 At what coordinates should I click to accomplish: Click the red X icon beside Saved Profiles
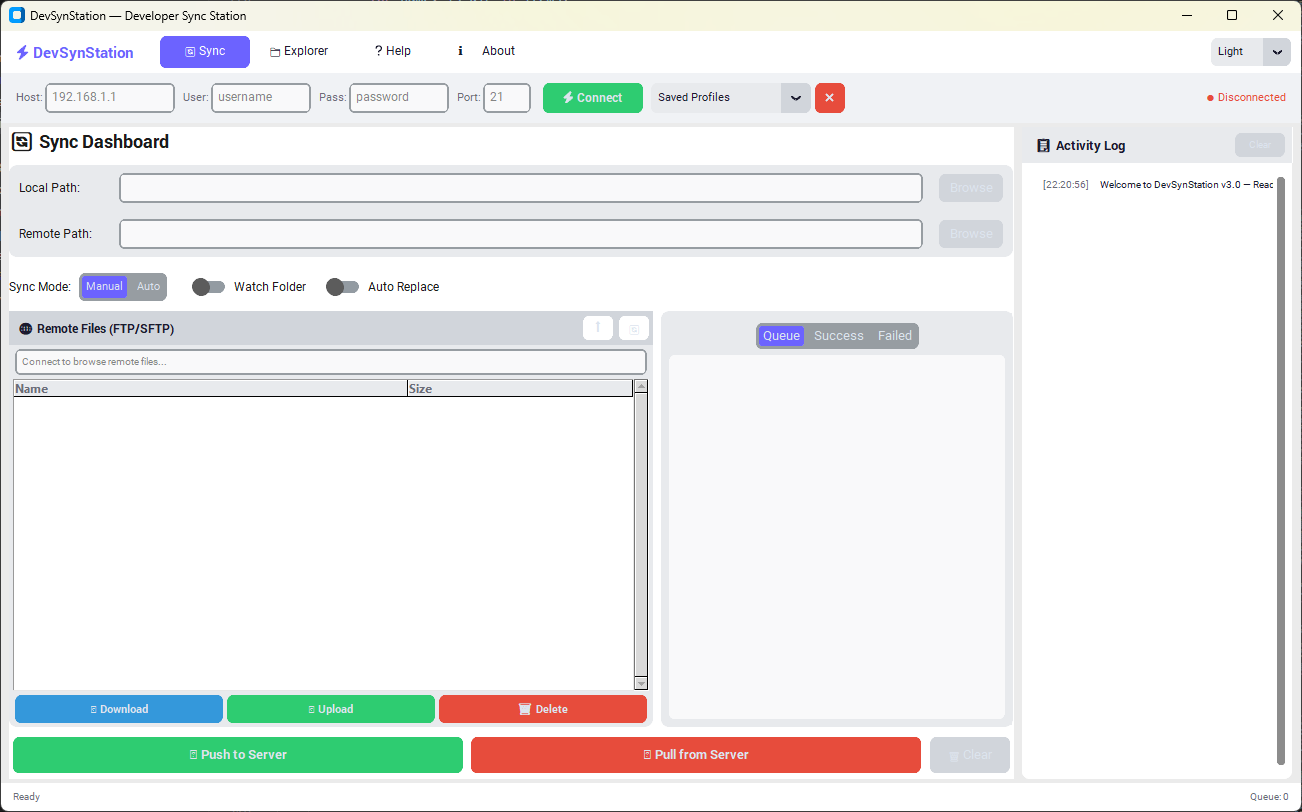click(x=829, y=97)
